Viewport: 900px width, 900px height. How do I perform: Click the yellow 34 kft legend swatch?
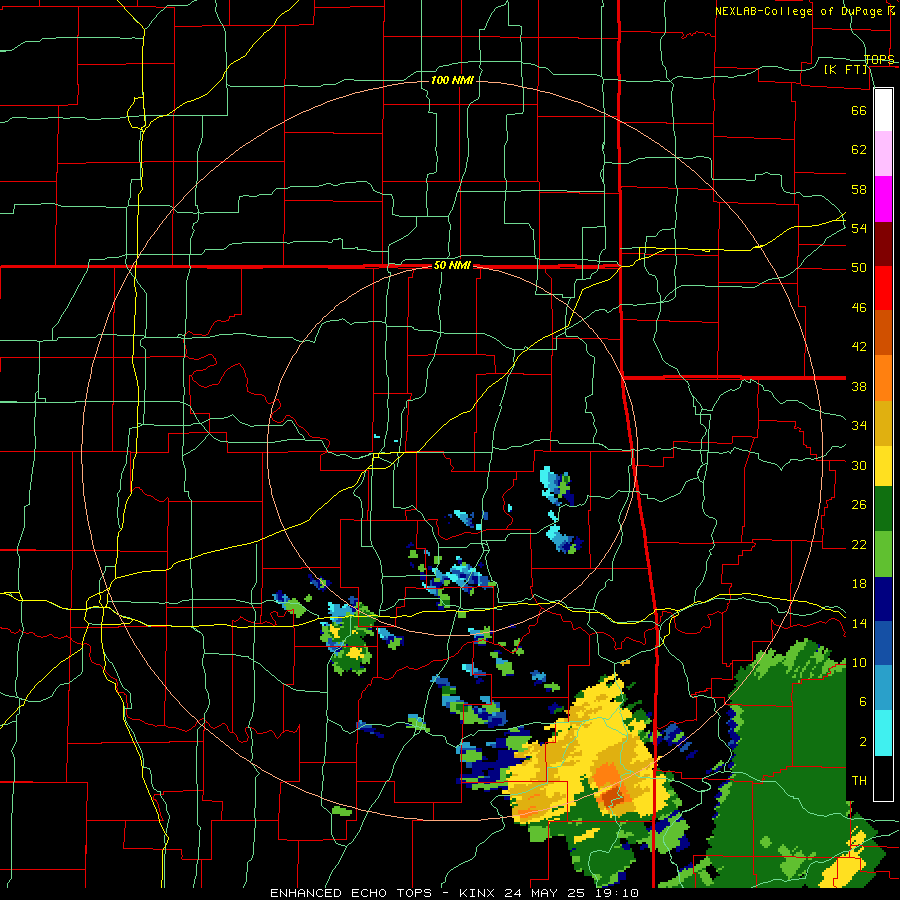(x=883, y=466)
